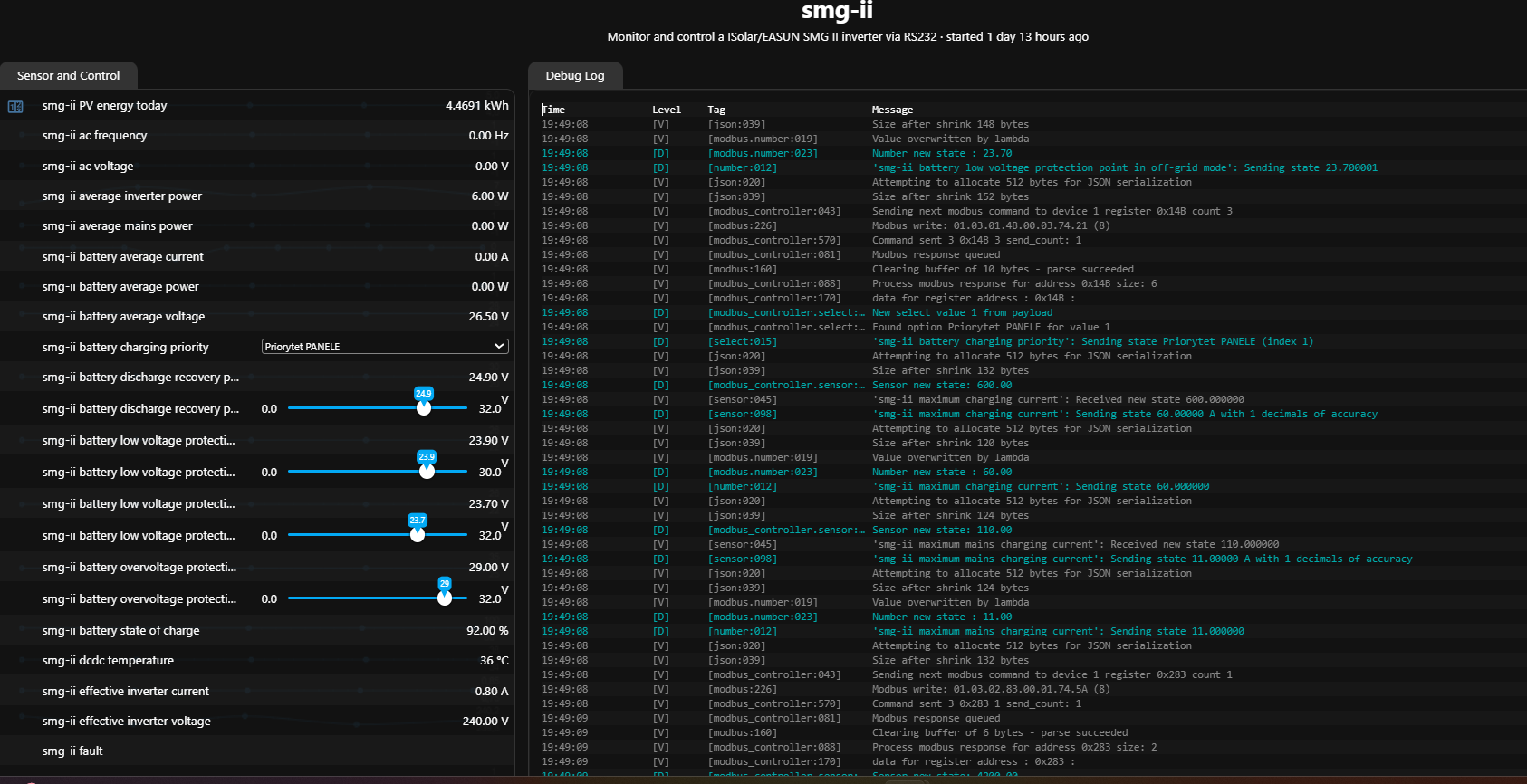
Task: Select smg-ii battery average current label
Action: [123, 257]
